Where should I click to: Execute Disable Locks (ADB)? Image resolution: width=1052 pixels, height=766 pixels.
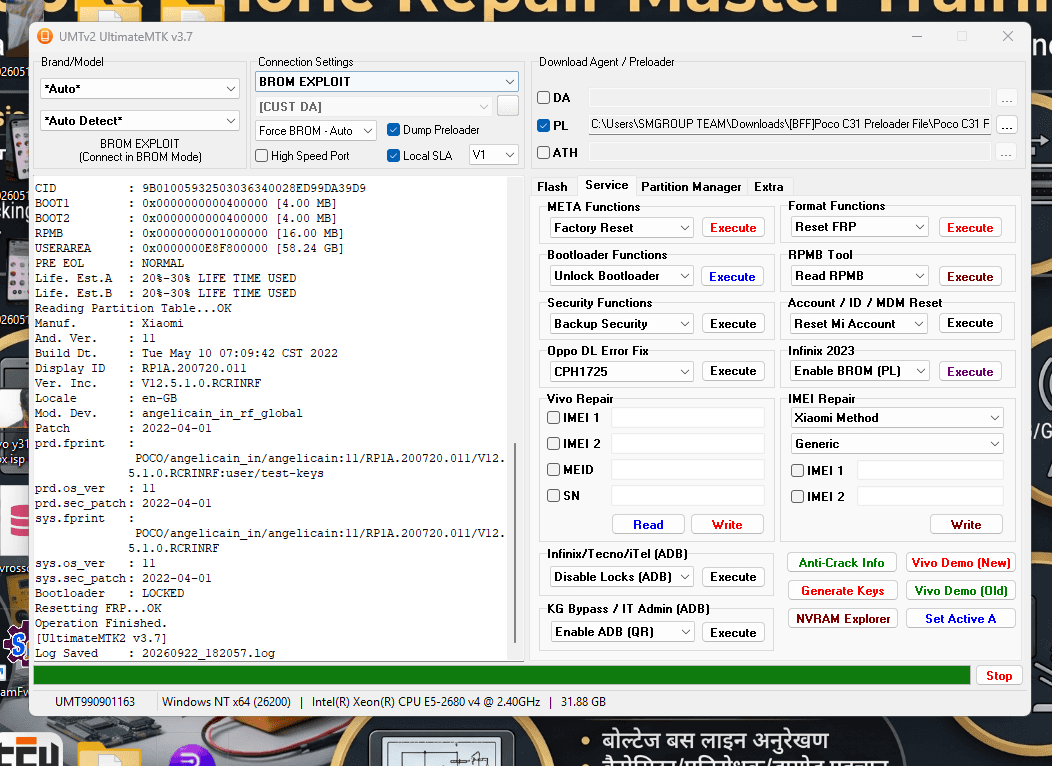point(733,577)
